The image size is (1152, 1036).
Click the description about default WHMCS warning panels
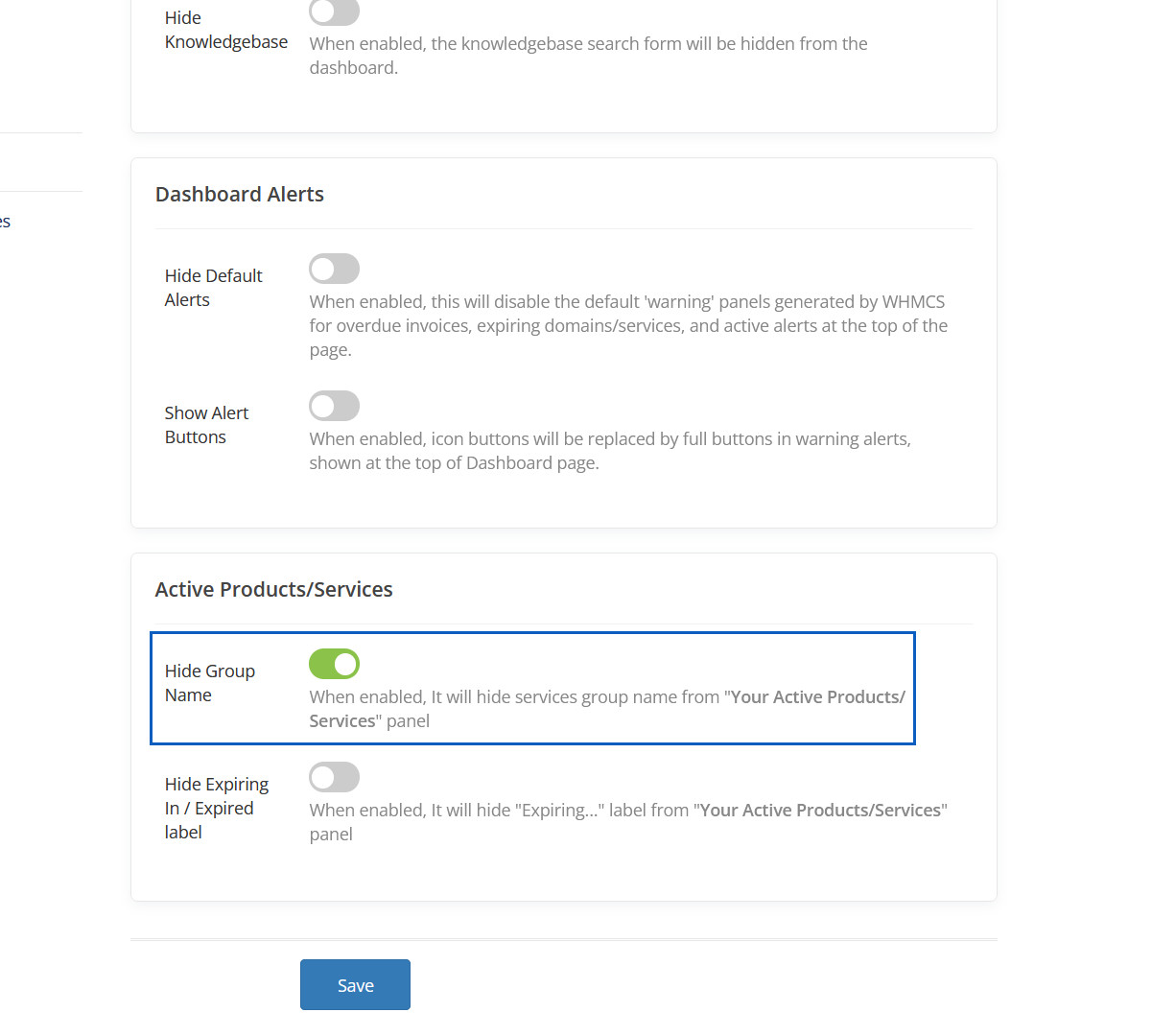pyautogui.click(x=627, y=326)
